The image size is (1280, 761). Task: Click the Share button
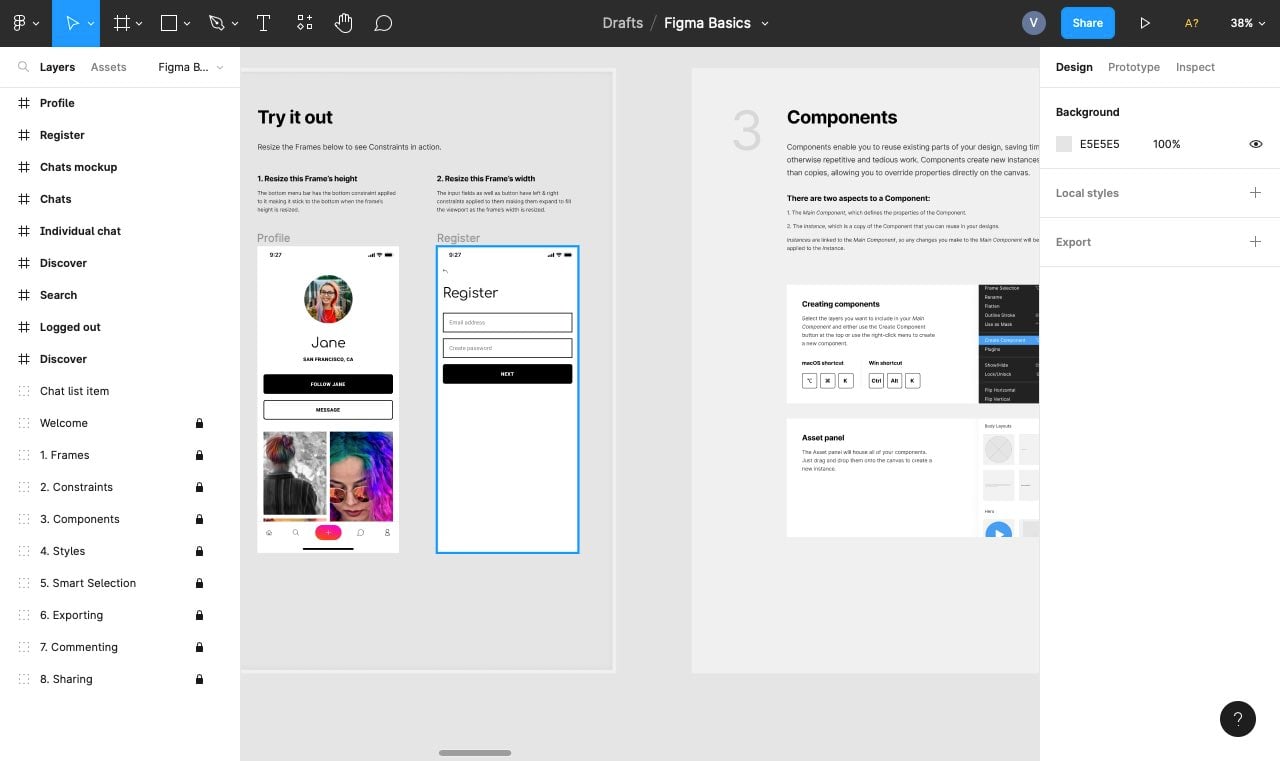(1087, 22)
